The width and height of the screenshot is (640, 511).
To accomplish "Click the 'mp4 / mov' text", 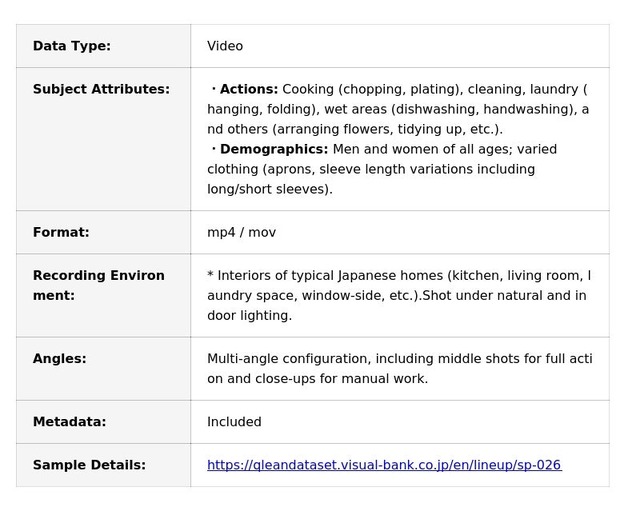I will click(241, 232).
